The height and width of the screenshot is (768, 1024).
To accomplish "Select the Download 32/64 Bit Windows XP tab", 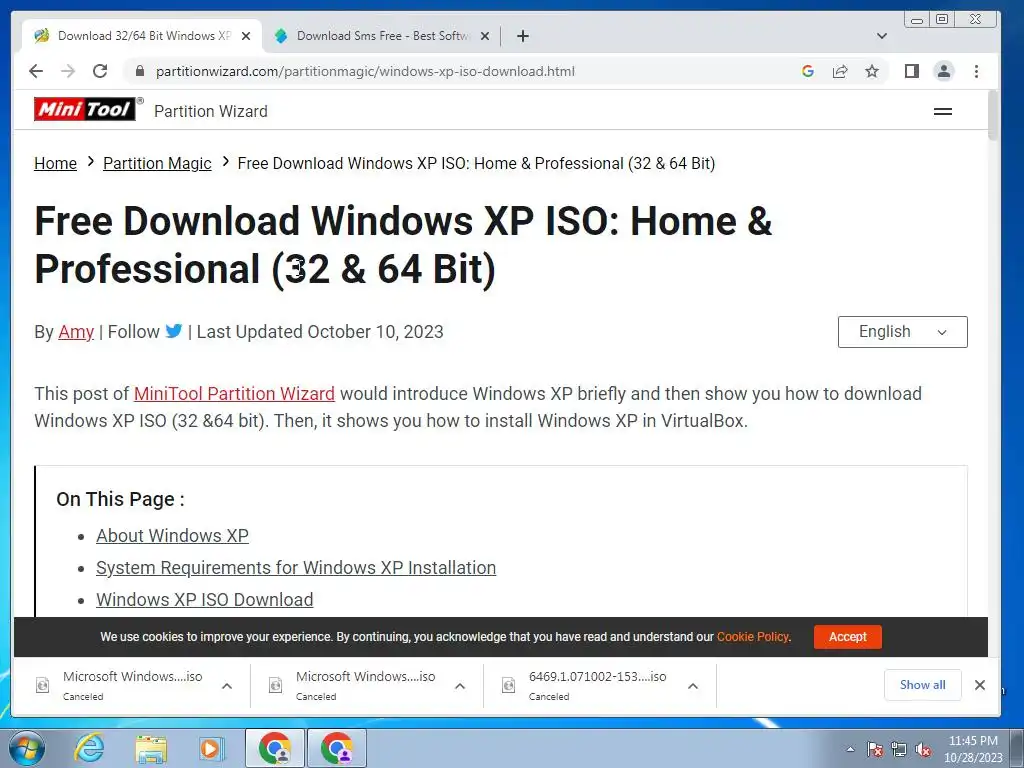I will (x=142, y=36).
